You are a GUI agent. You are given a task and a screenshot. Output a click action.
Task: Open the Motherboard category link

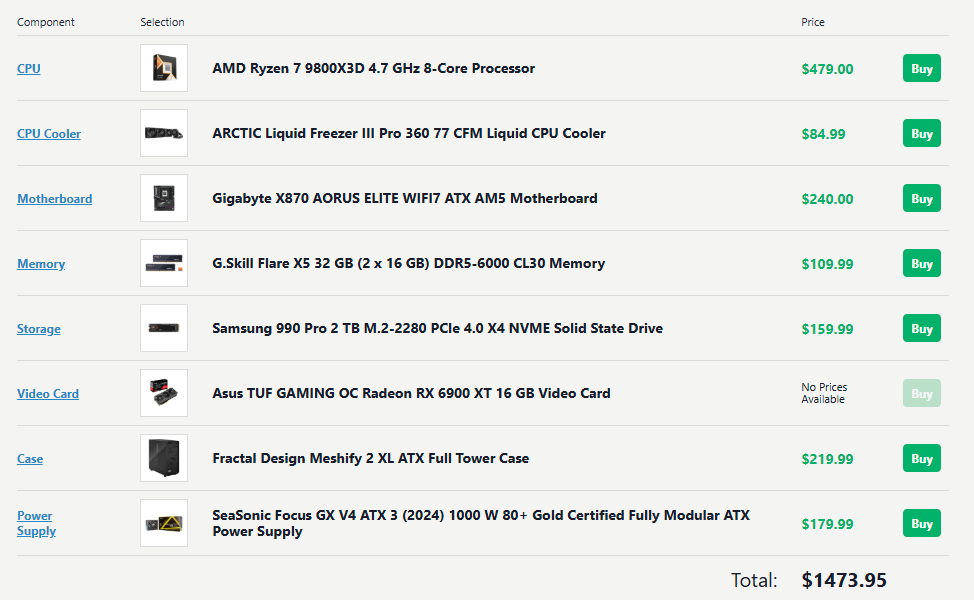(55, 199)
